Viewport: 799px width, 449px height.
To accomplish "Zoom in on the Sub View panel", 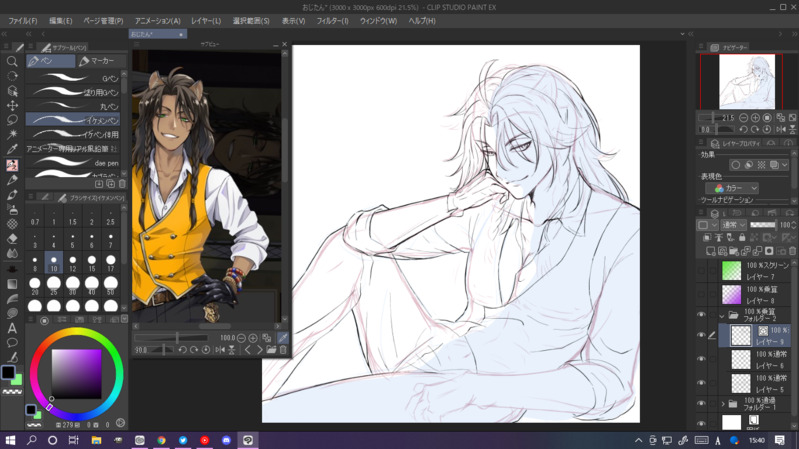I will (253, 338).
